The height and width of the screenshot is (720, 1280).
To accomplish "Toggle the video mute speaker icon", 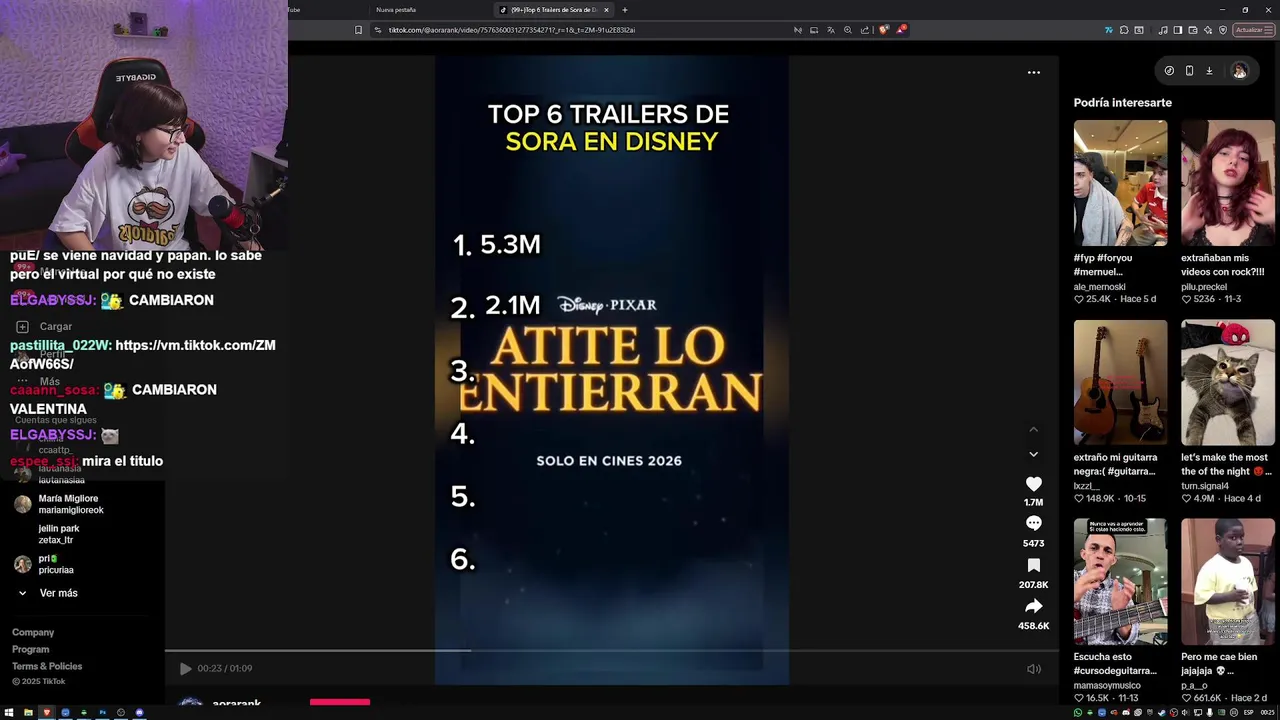I will point(1034,669).
